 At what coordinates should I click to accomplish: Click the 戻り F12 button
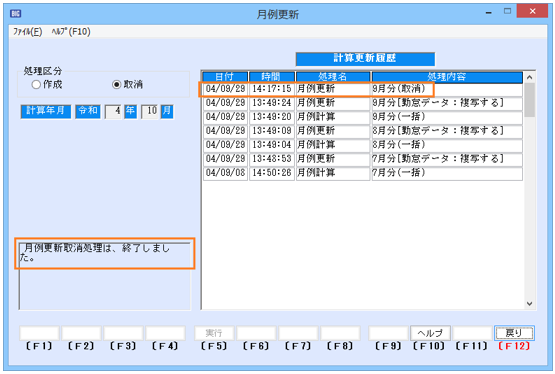(x=514, y=333)
